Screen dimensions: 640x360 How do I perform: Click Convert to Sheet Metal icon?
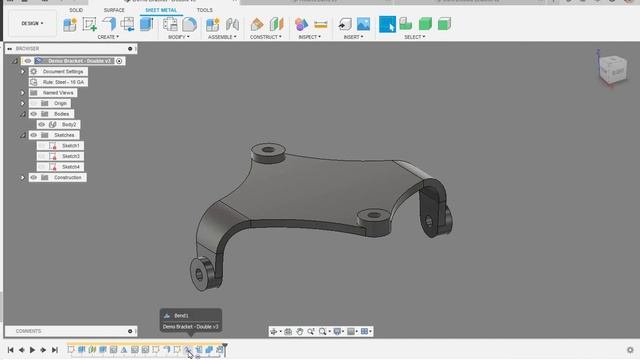147,24
